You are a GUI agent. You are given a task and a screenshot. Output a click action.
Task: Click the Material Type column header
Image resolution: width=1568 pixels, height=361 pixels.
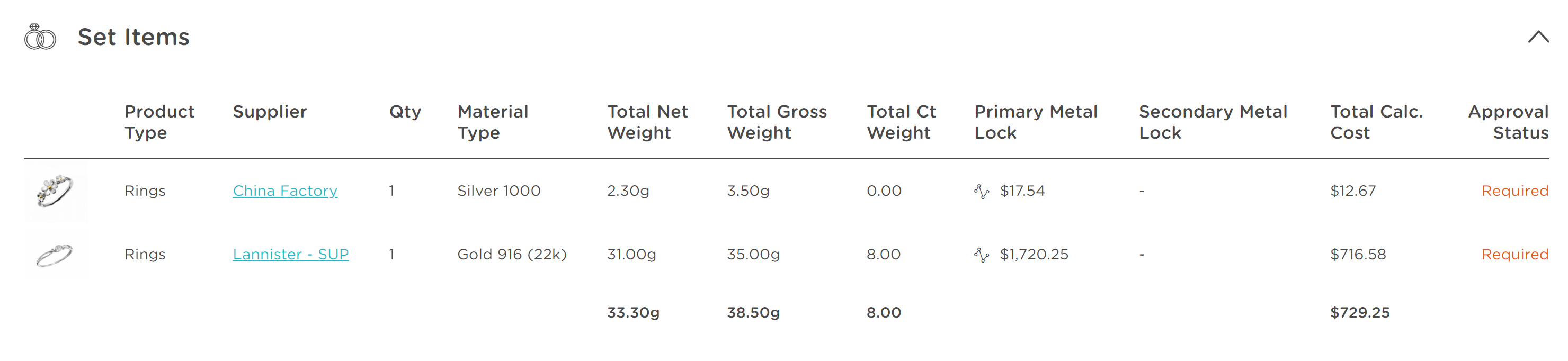coord(493,122)
